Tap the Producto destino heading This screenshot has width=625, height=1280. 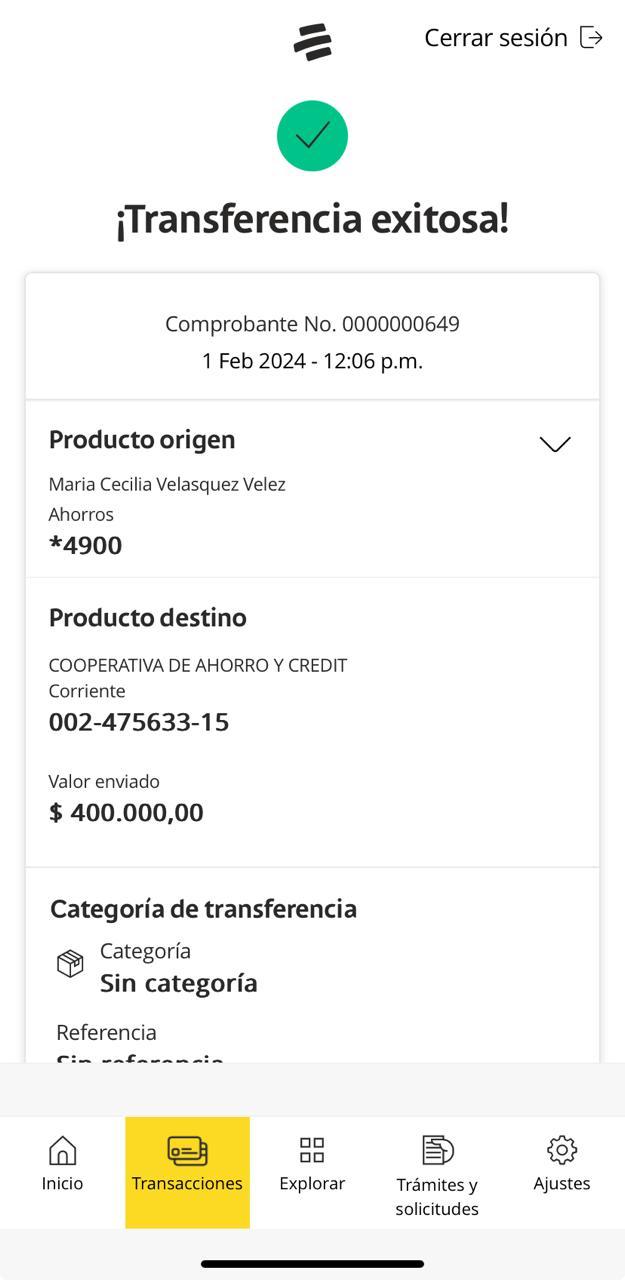click(148, 618)
